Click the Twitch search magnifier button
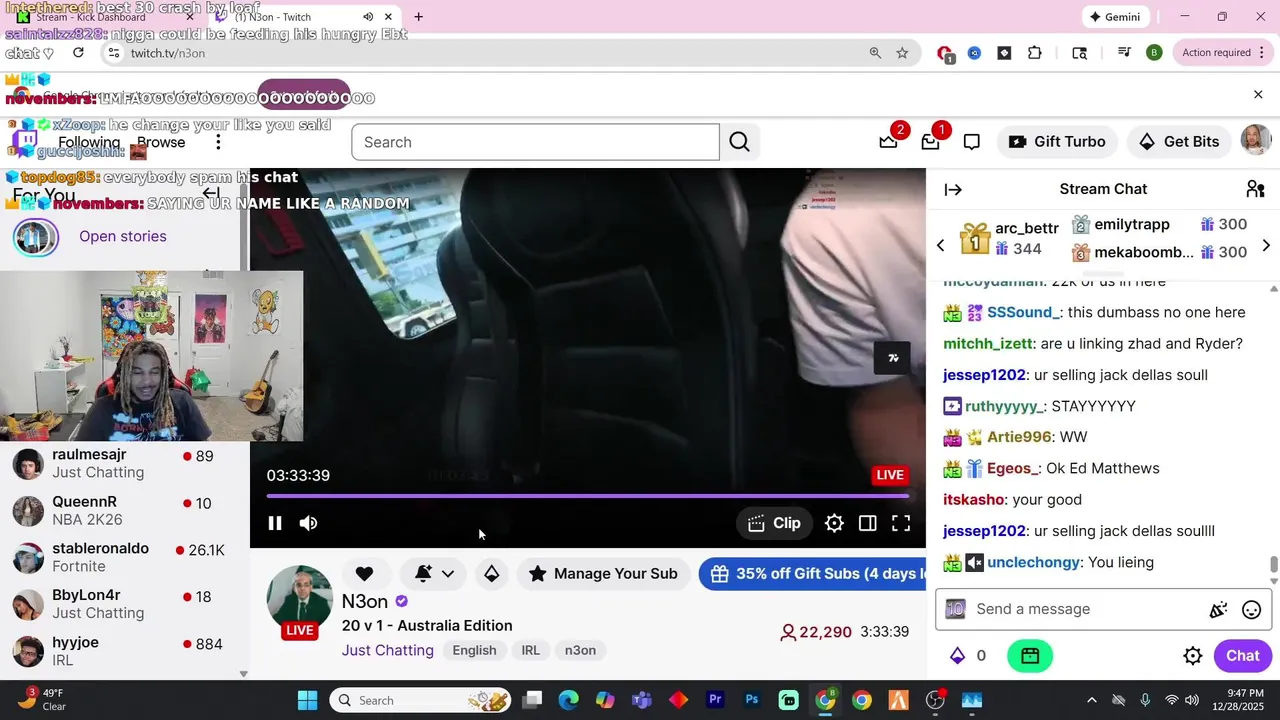Screen dimensions: 1280x720 click(x=739, y=142)
